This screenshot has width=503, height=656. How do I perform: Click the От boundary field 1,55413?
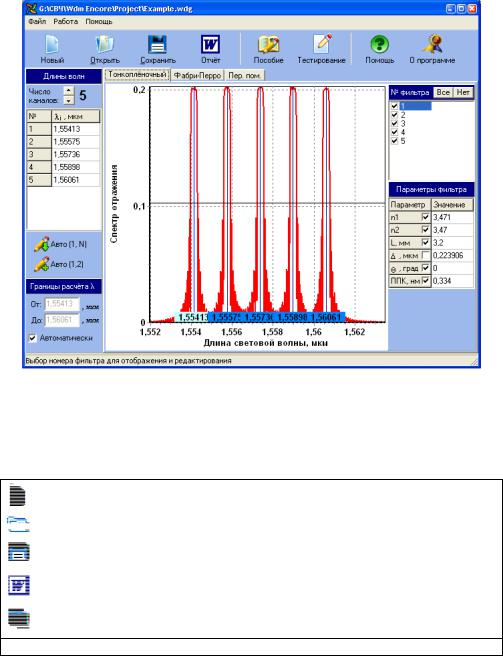[62, 305]
